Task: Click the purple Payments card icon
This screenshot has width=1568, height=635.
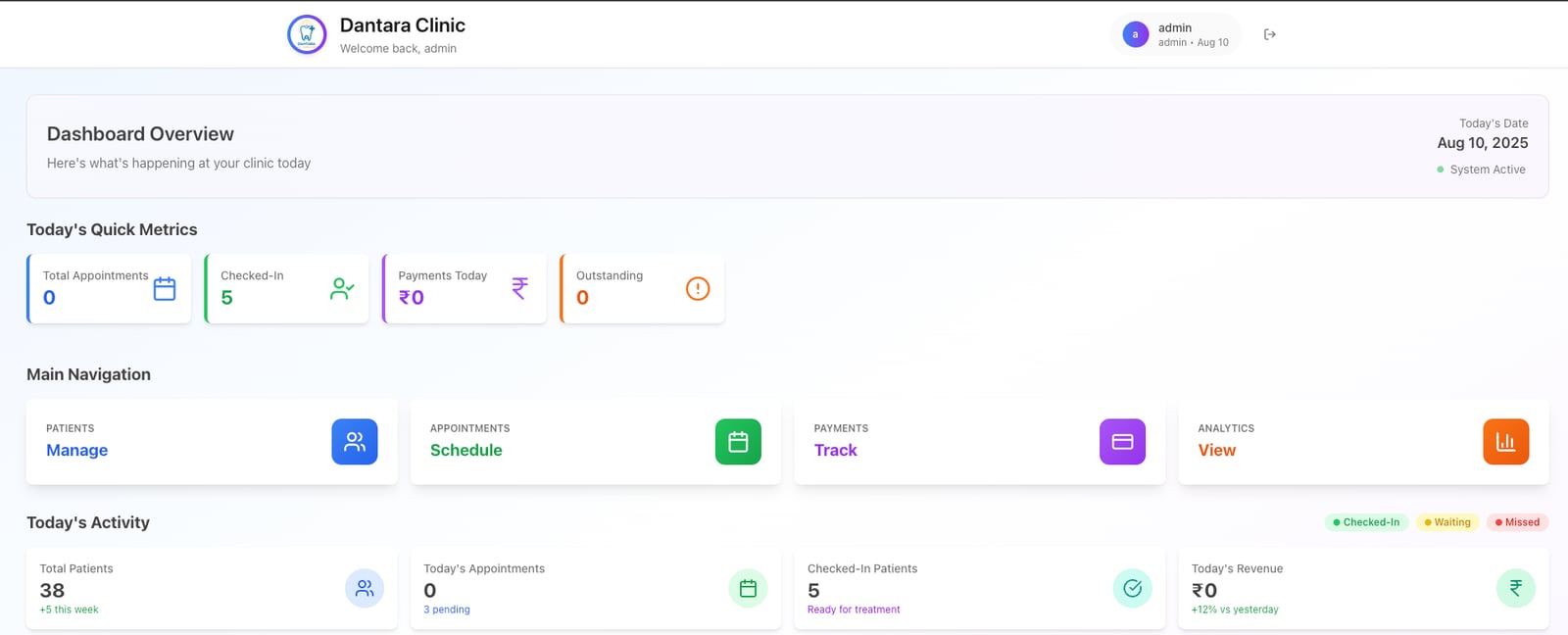Action: 1122,442
